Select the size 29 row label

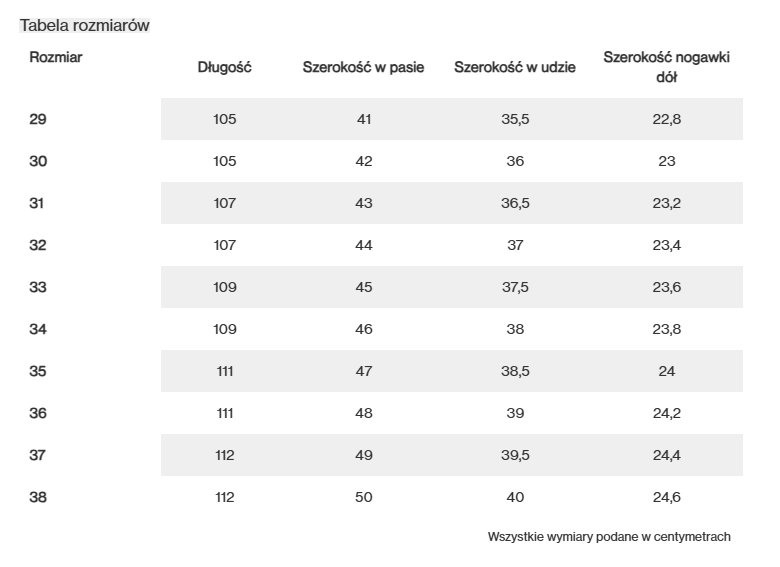point(38,119)
